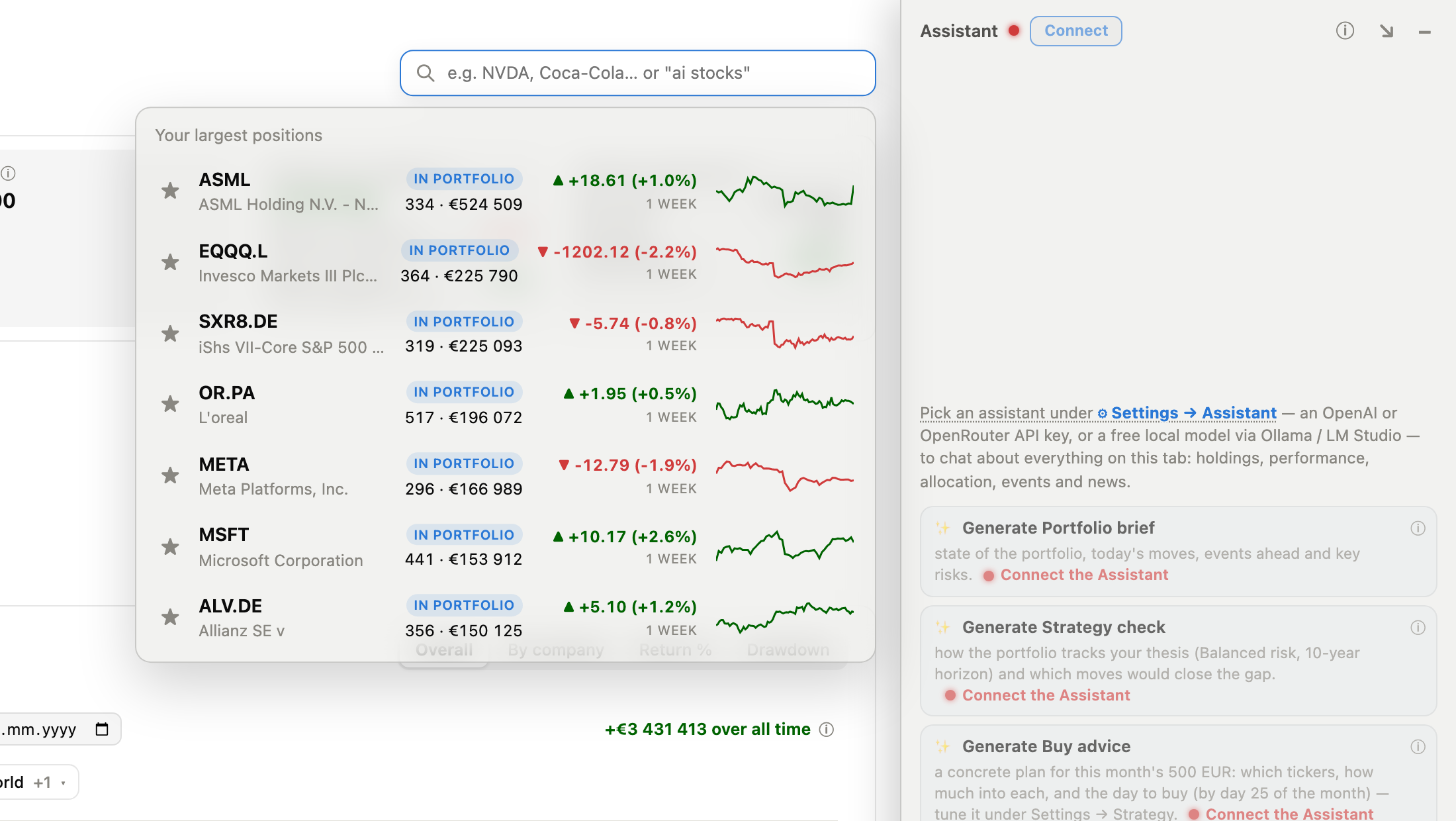Select the L'oreal row
The width and height of the screenshot is (1456, 821).
pyautogui.click(x=506, y=405)
